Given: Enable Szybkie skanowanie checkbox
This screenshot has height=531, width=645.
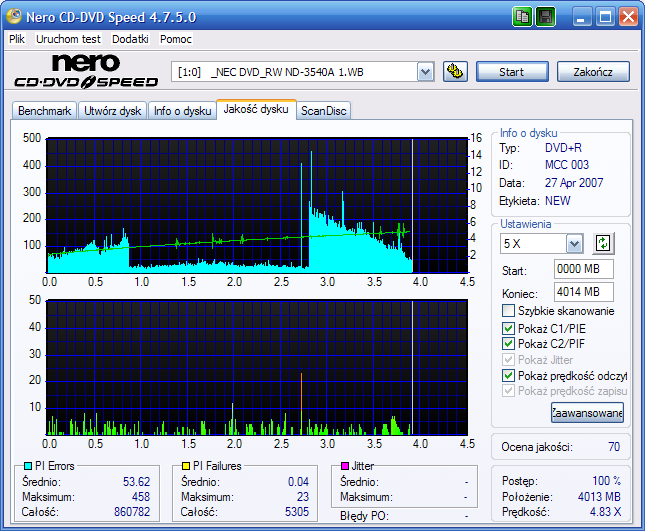Looking at the screenshot, I should 508,311.
